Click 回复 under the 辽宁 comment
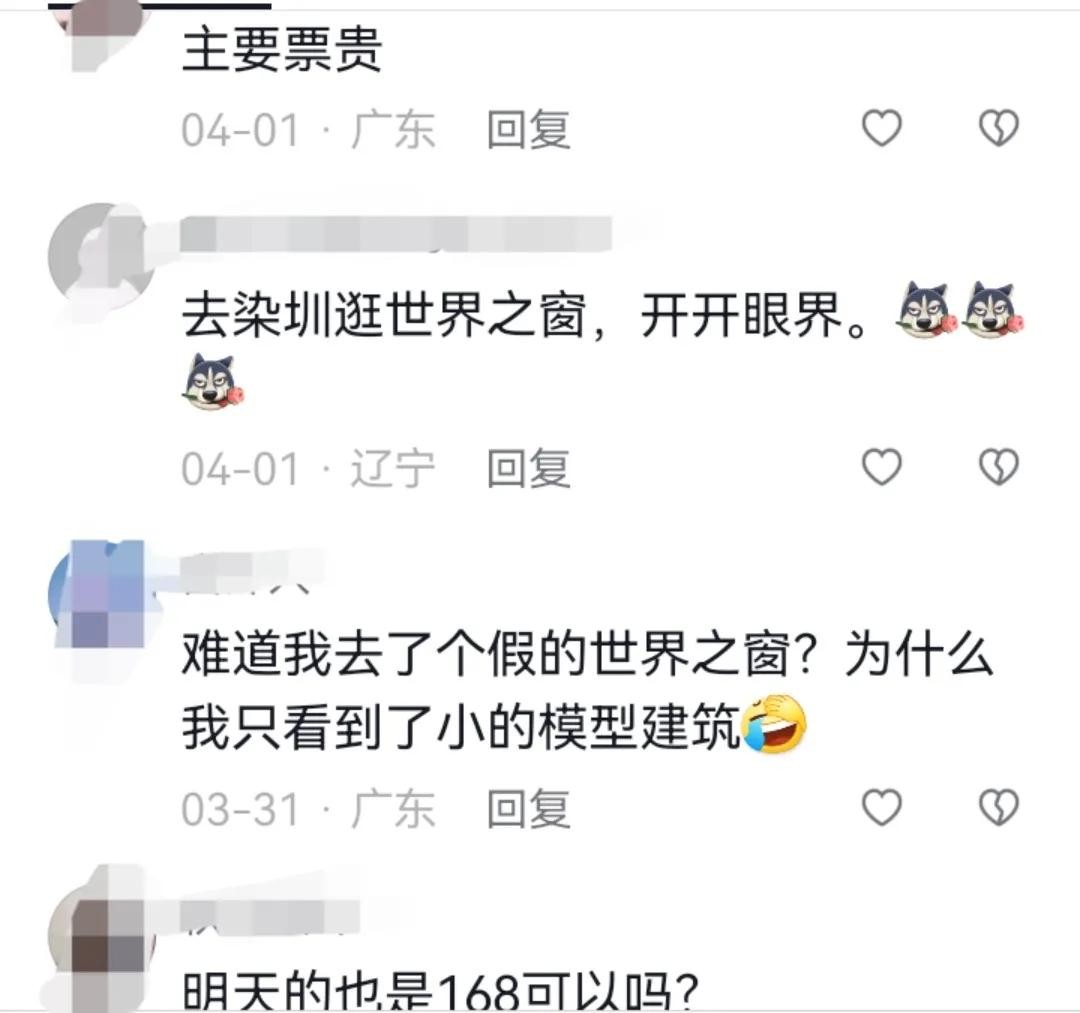1080x1013 pixels. click(528, 468)
